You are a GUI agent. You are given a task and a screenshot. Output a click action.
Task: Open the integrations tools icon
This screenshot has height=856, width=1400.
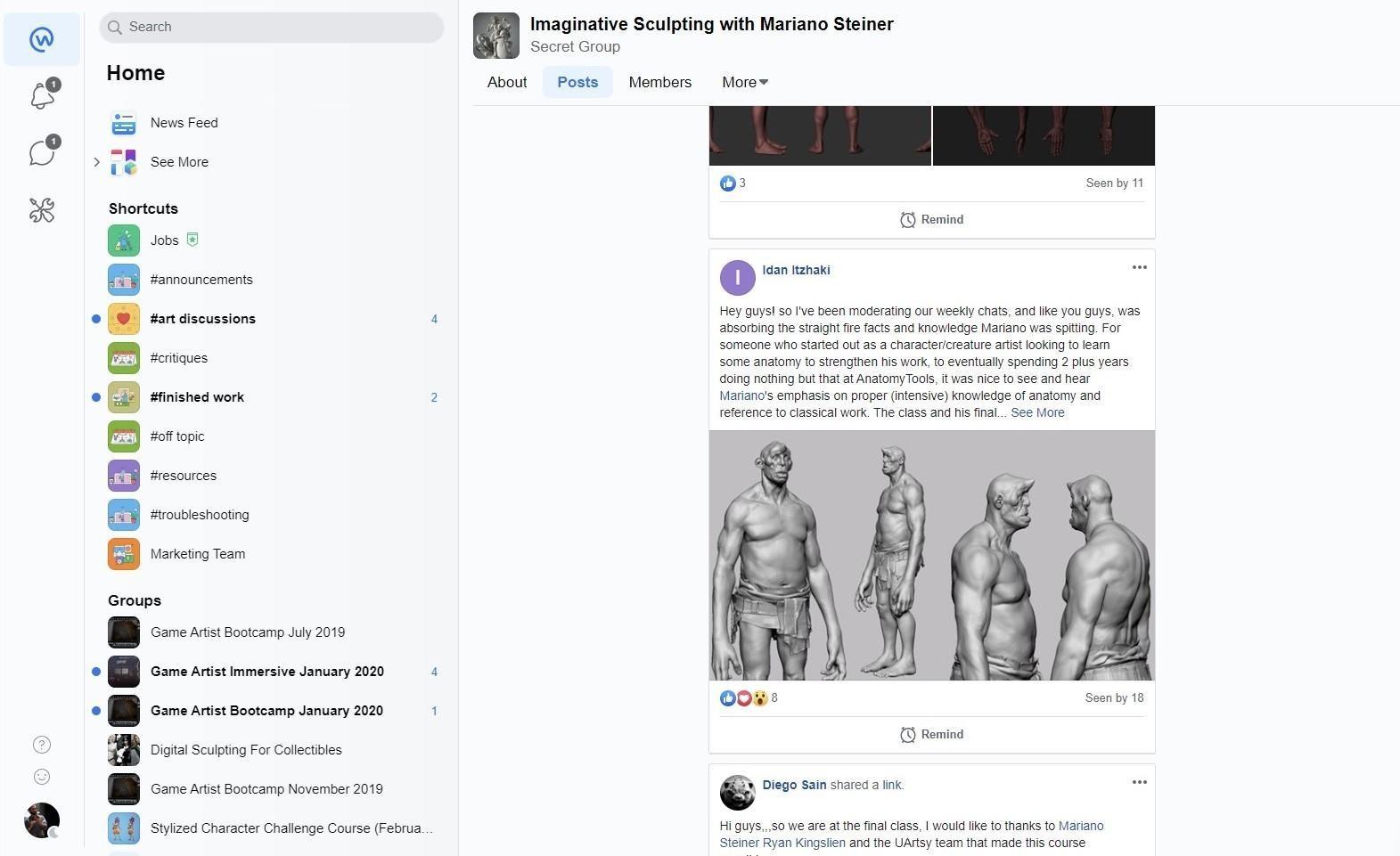(x=42, y=210)
